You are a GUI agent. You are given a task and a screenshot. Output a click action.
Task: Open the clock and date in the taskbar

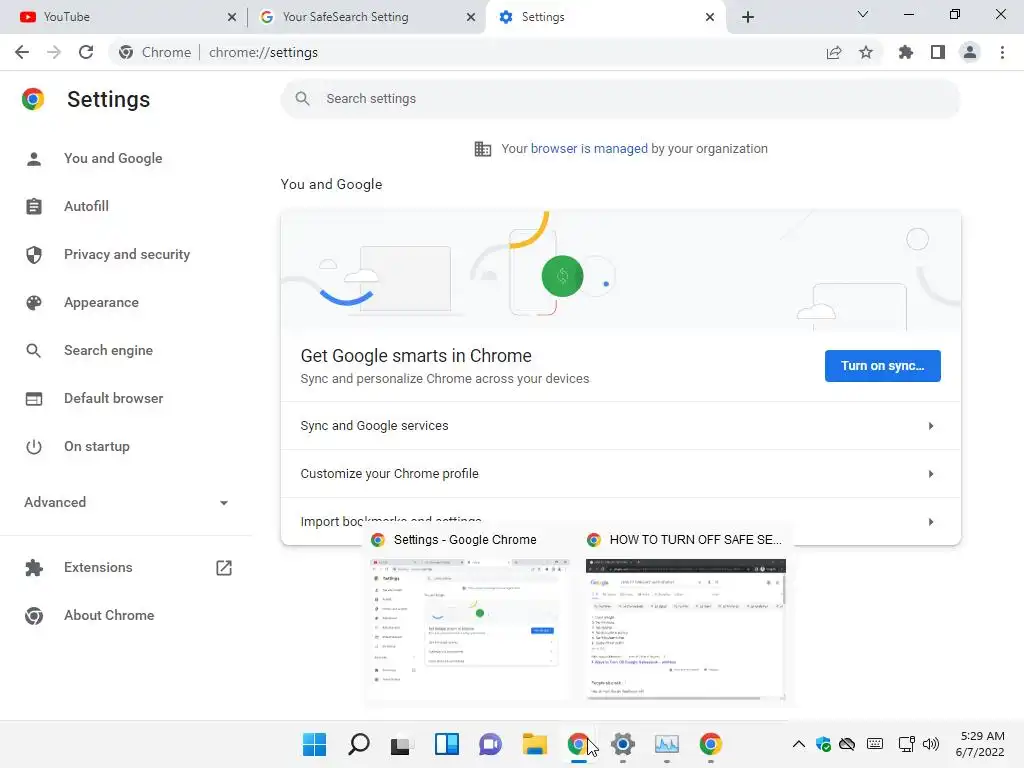pos(980,744)
